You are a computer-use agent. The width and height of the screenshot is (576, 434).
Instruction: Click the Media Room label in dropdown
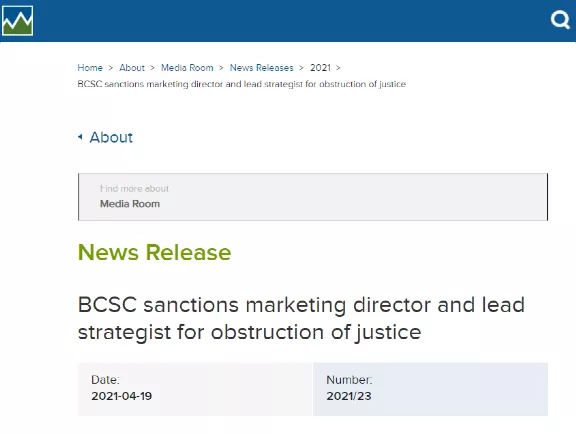coord(130,204)
